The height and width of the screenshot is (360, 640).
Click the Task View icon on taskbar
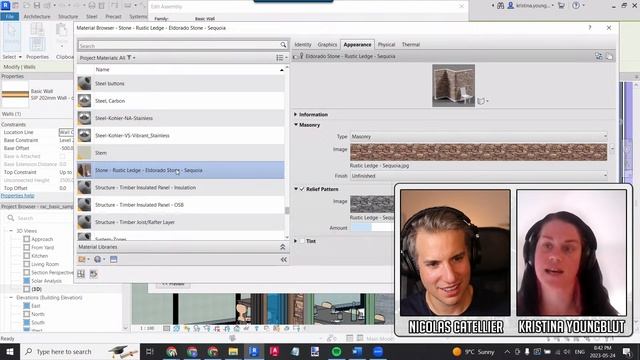coord(149,351)
